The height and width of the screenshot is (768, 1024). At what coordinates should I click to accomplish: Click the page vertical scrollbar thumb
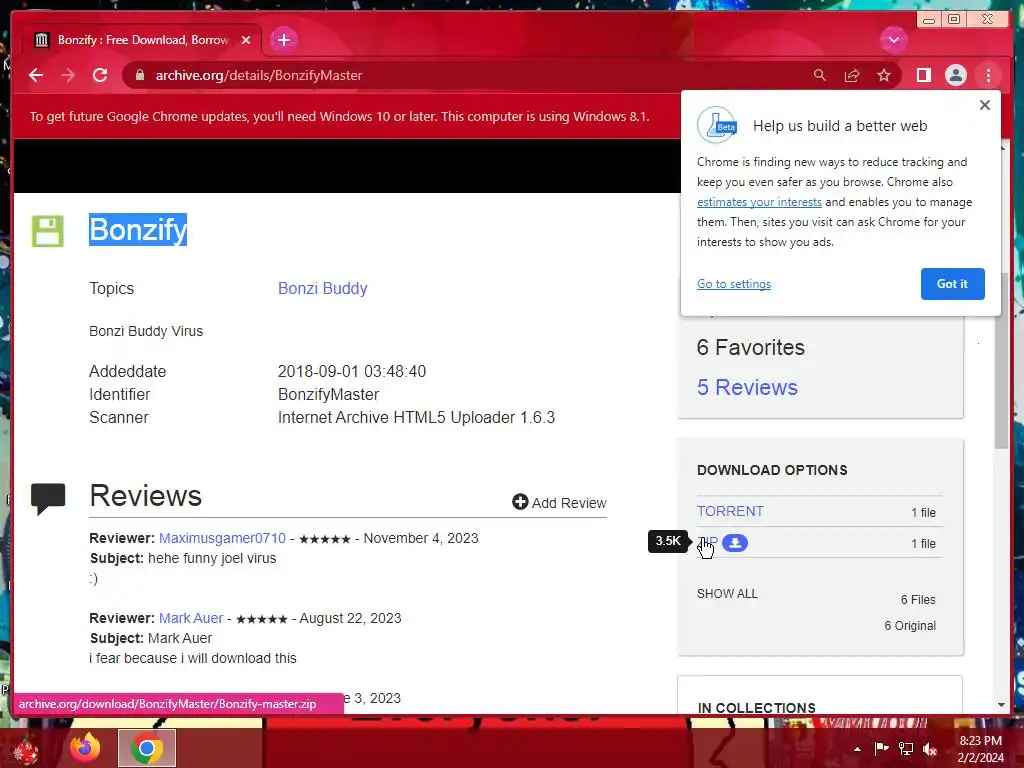(1001, 362)
